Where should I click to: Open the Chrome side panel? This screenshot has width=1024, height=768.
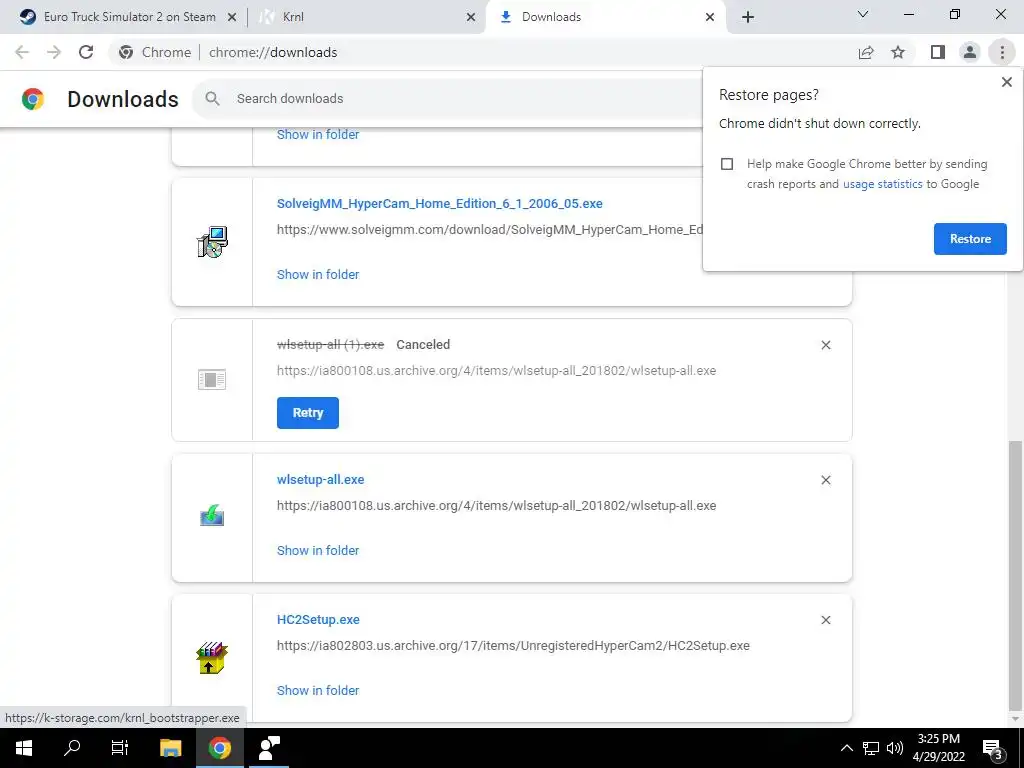click(938, 52)
